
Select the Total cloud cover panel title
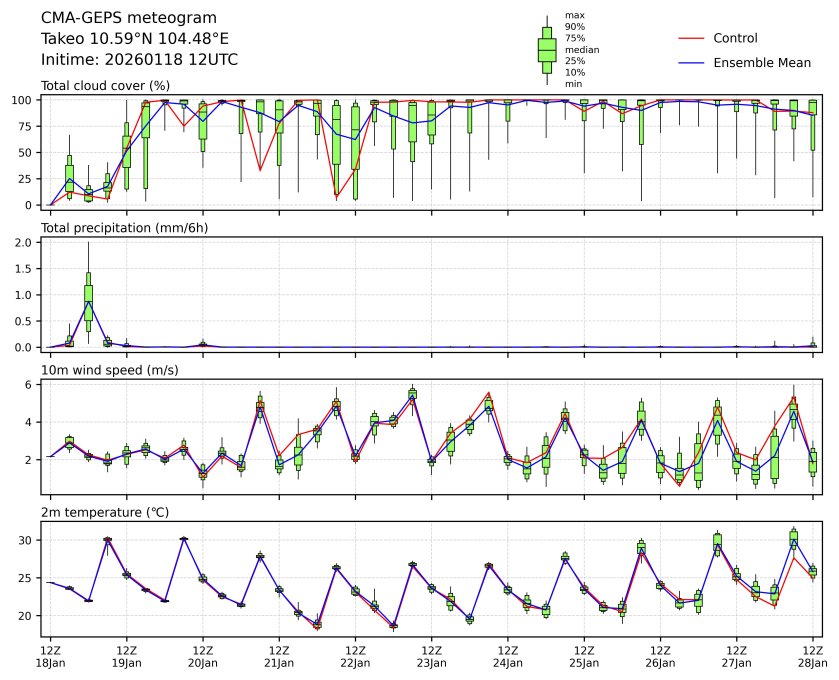pos(105,86)
